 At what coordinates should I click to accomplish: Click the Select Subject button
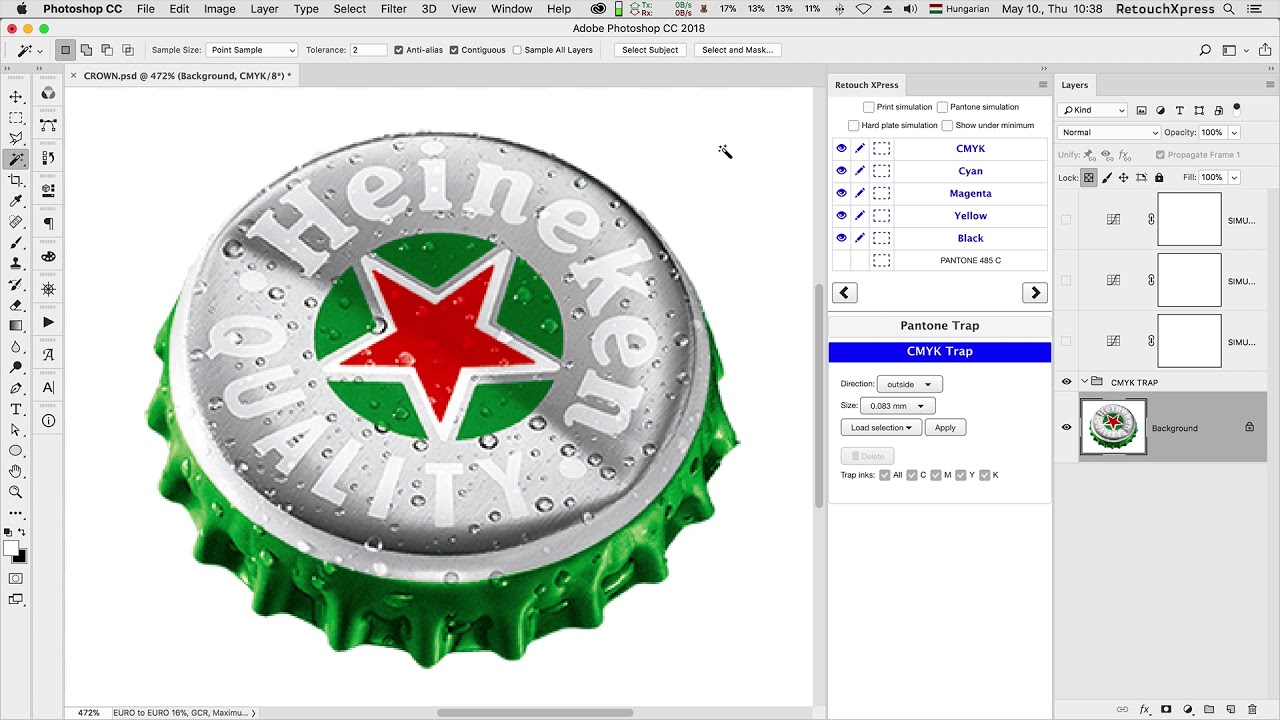pos(650,50)
